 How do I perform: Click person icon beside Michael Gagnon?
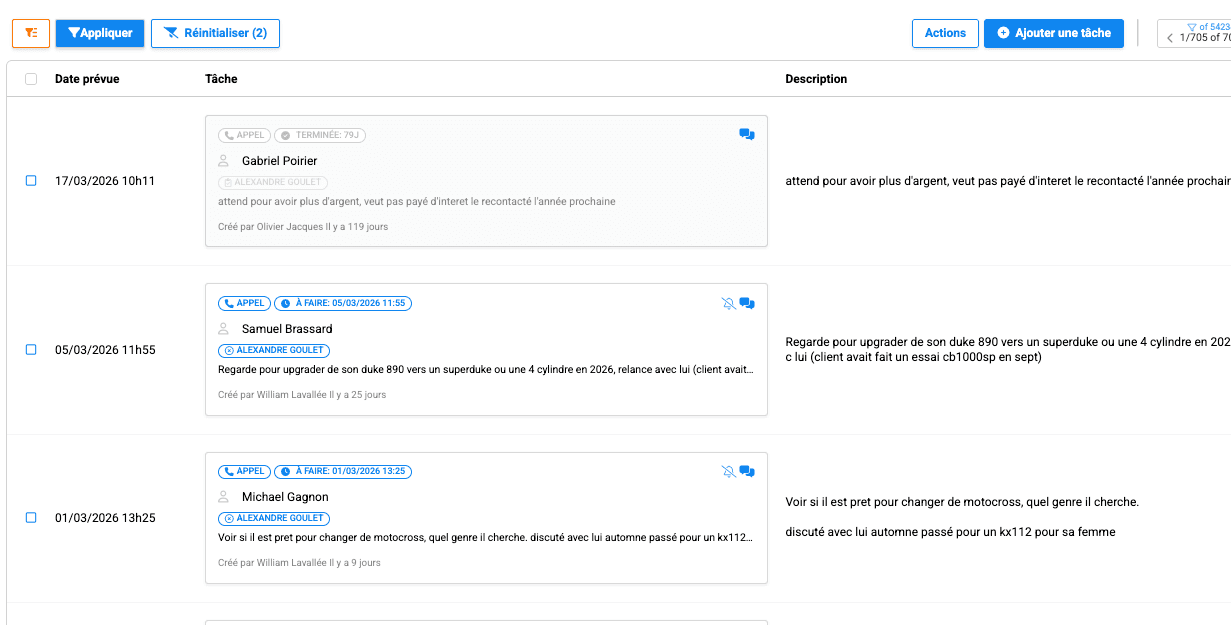(224, 497)
